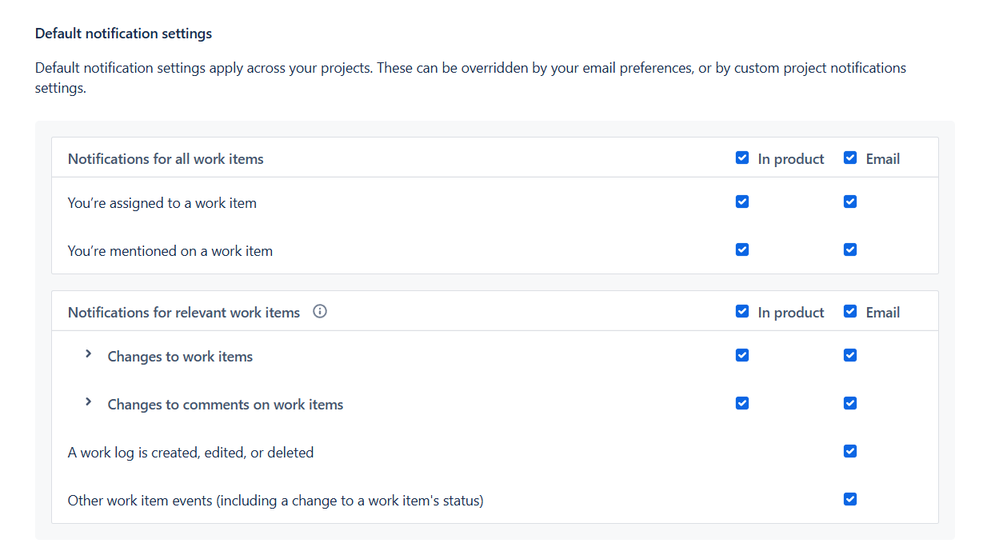Image resolution: width=999 pixels, height=559 pixels.
Task: Toggle In product for relevant work items header
Action: click(742, 312)
